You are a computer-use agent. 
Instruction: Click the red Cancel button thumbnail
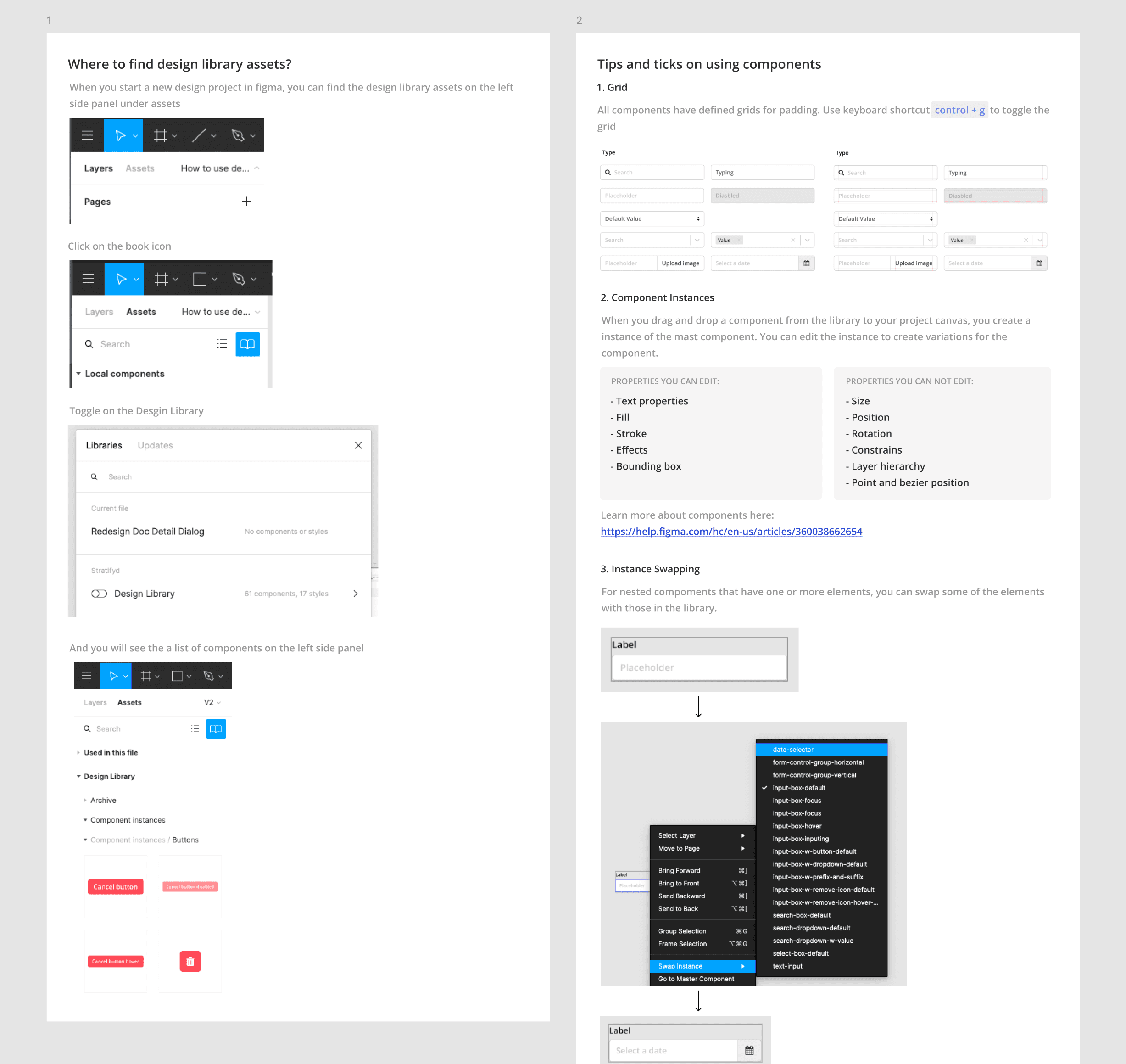pyautogui.click(x=116, y=886)
